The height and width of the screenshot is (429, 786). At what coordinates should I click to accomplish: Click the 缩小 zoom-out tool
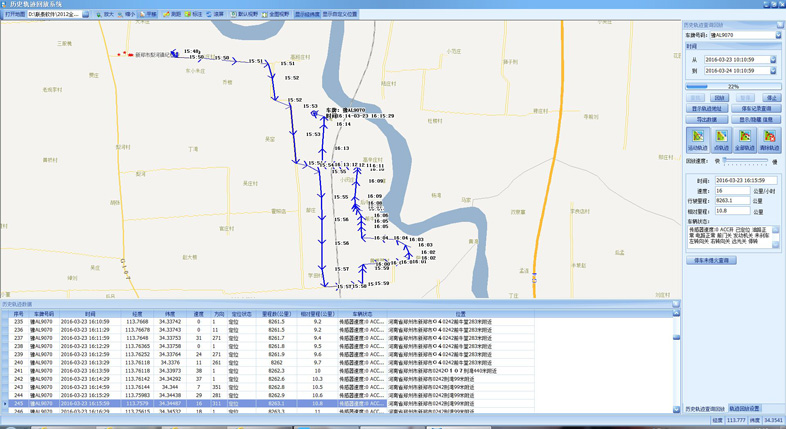127,14
